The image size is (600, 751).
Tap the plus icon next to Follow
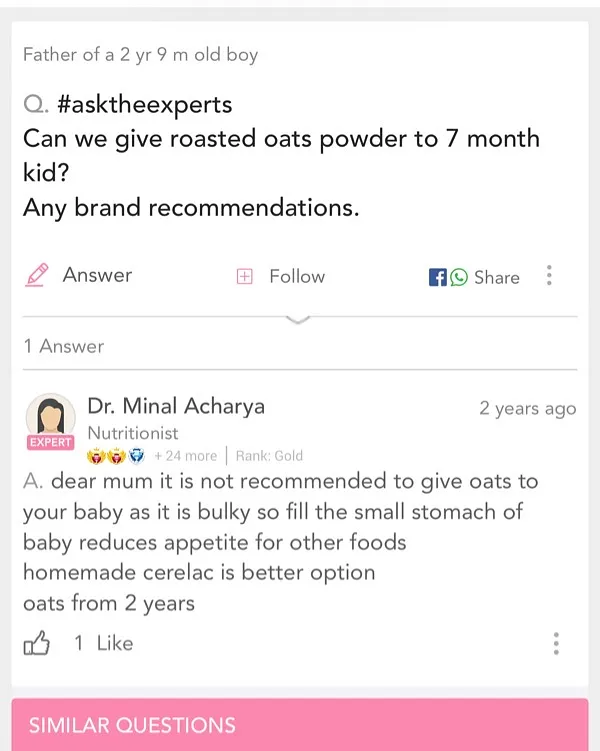(x=244, y=277)
